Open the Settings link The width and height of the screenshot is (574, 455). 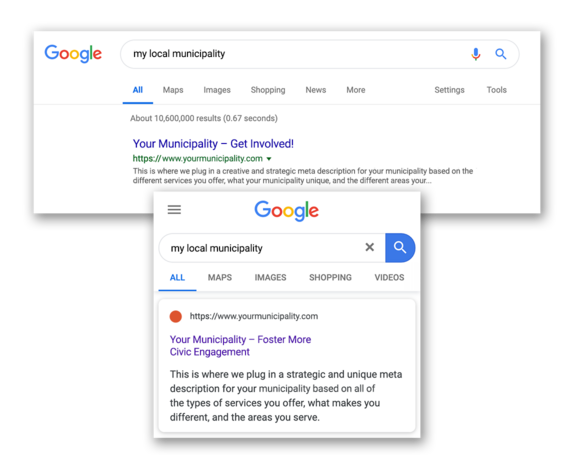click(449, 90)
